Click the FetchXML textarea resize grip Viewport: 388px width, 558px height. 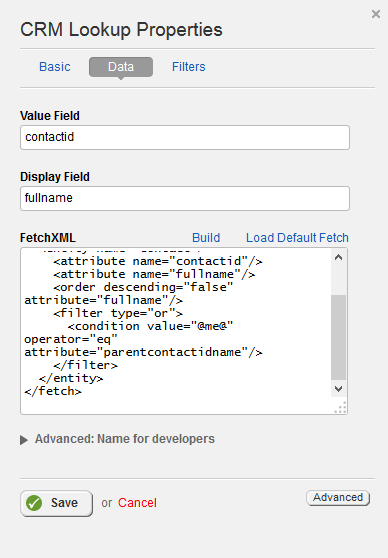point(341,408)
